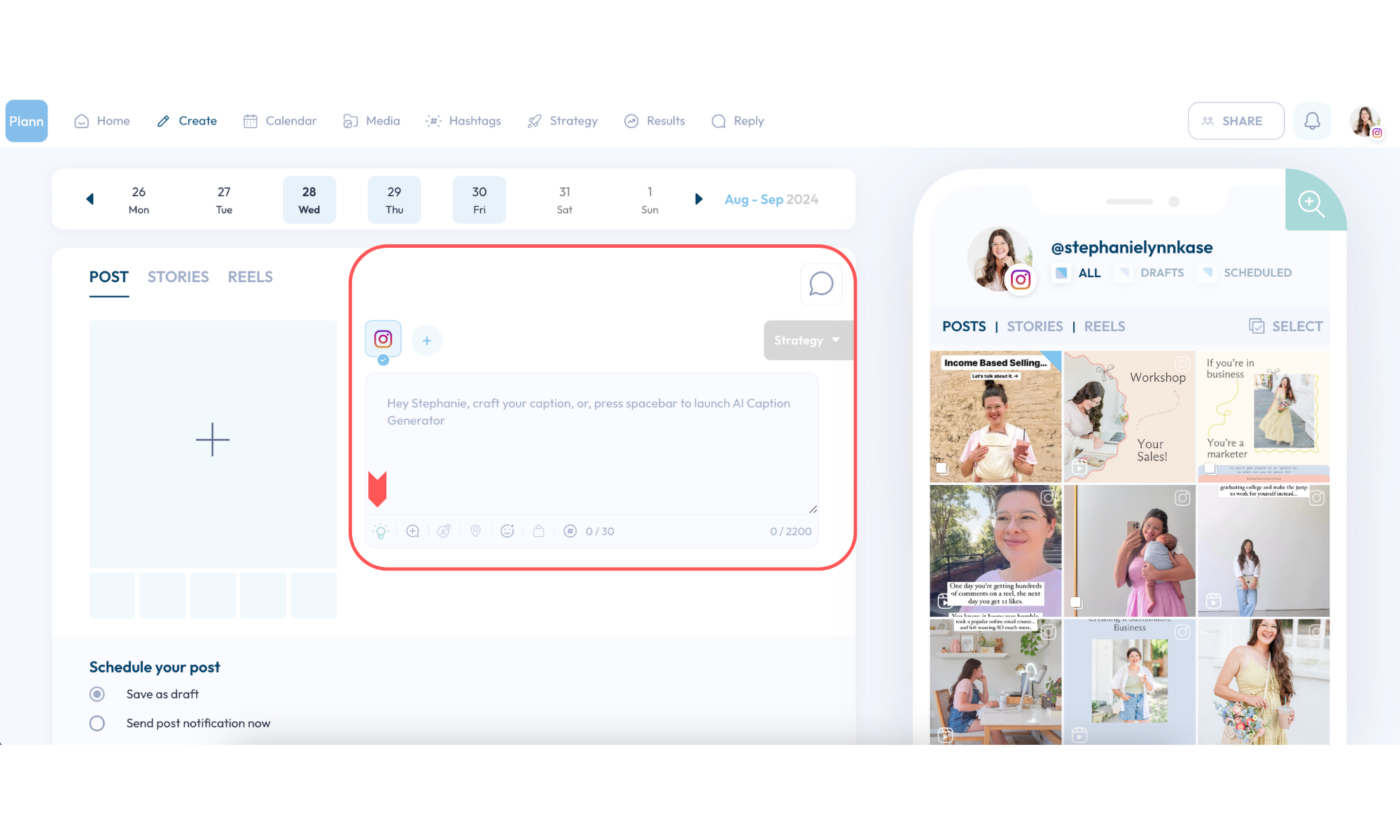
Task: Go to previous week arrow
Action: click(90, 199)
